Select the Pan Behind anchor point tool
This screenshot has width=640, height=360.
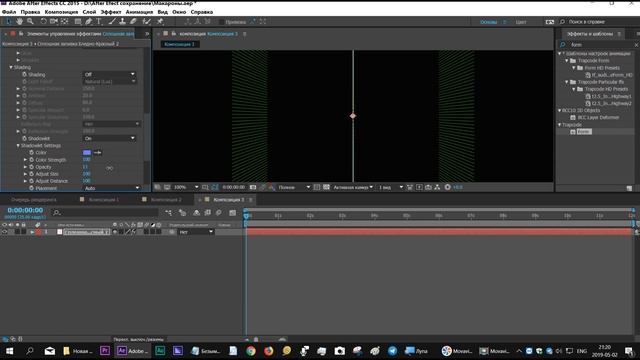click(x=64, y=22)
